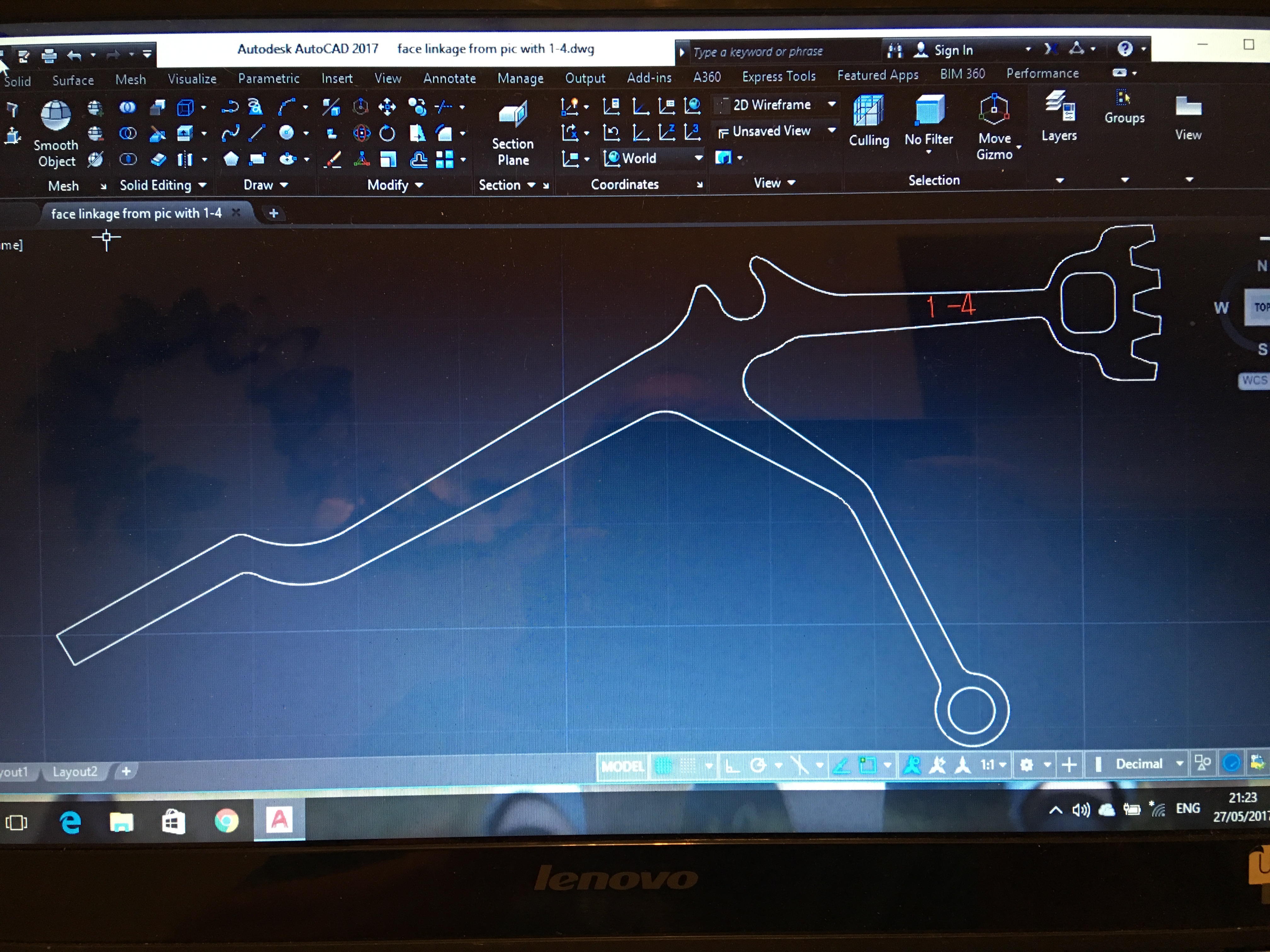Open the Parametric ribbon tab
The image size is (1270, 952).
[269, 78]
